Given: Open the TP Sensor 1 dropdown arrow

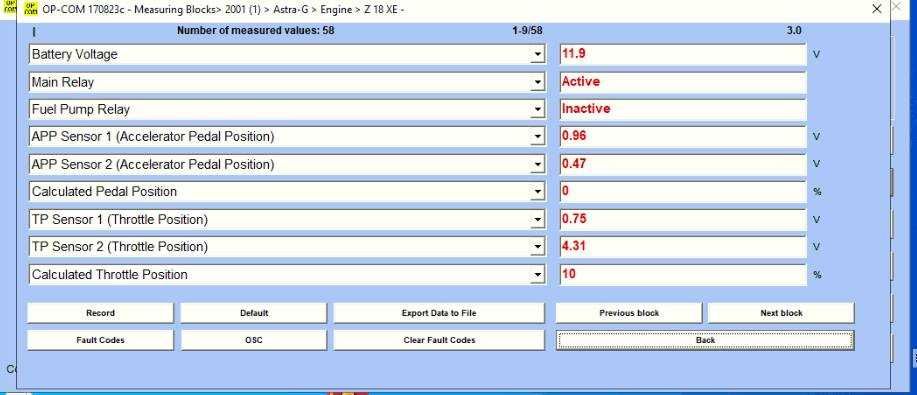Looking at the screenshot, I should [538, 220].
